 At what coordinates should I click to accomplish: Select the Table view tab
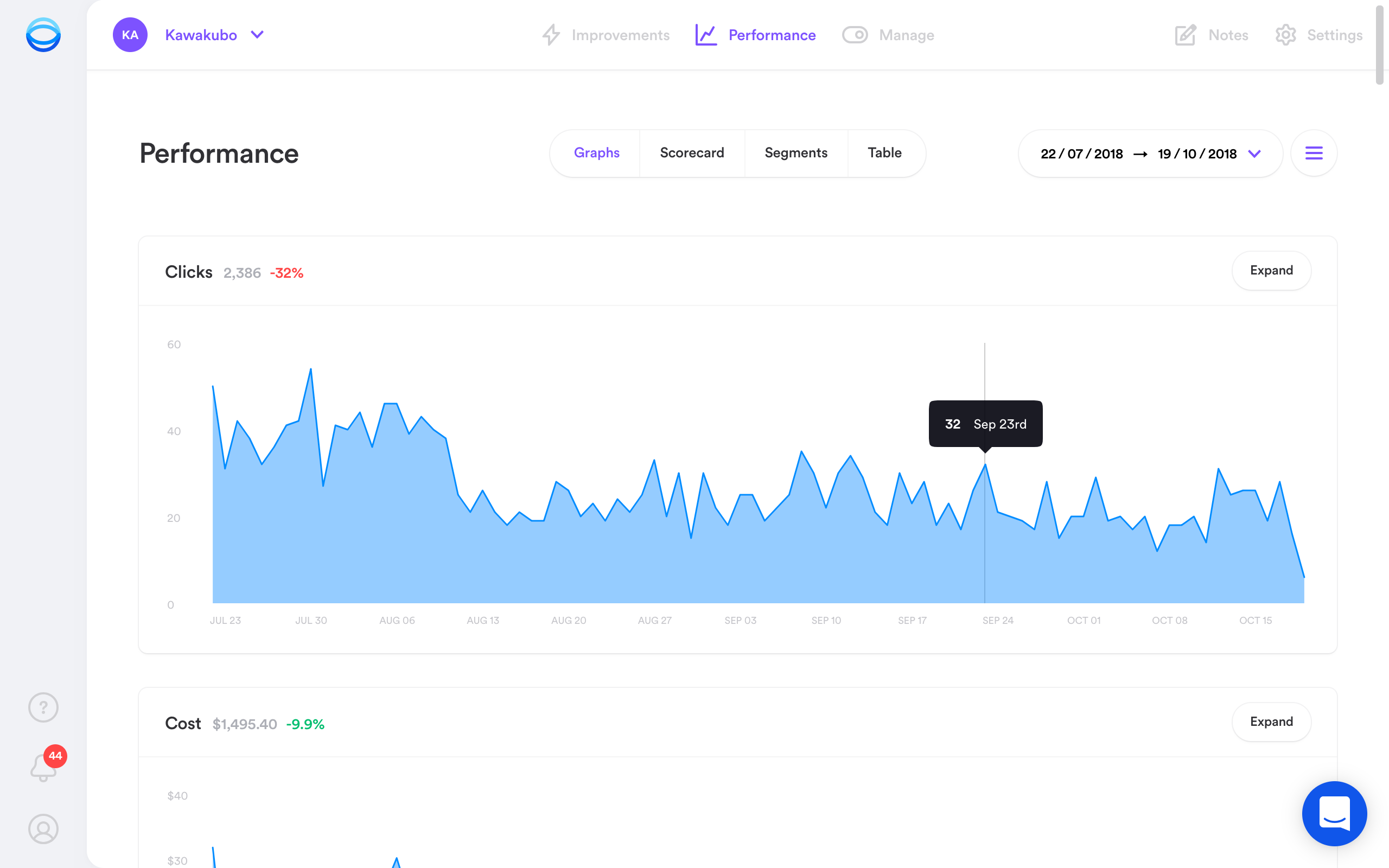click(884, 154)
